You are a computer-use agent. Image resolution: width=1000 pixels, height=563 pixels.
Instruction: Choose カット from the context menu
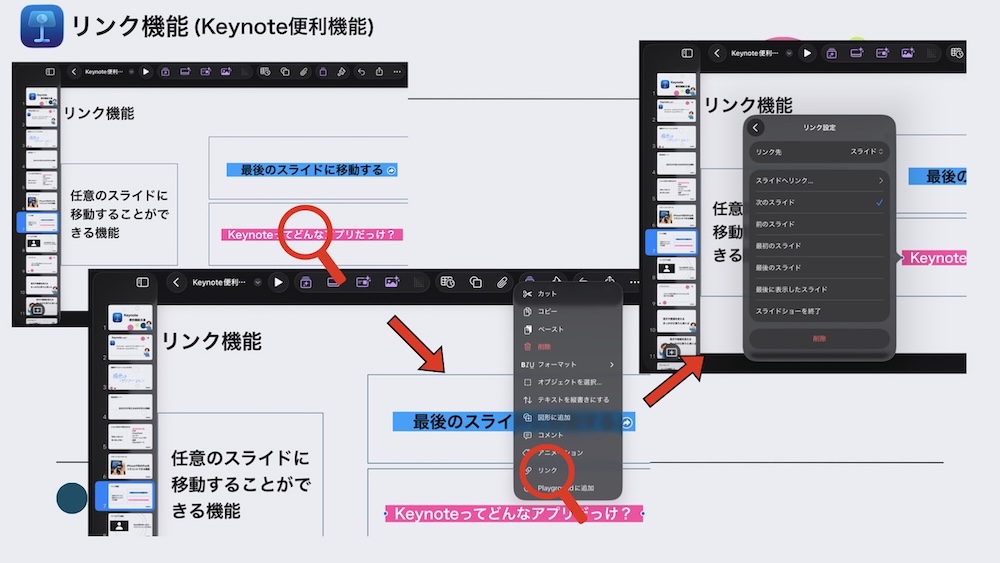[568, 294]
